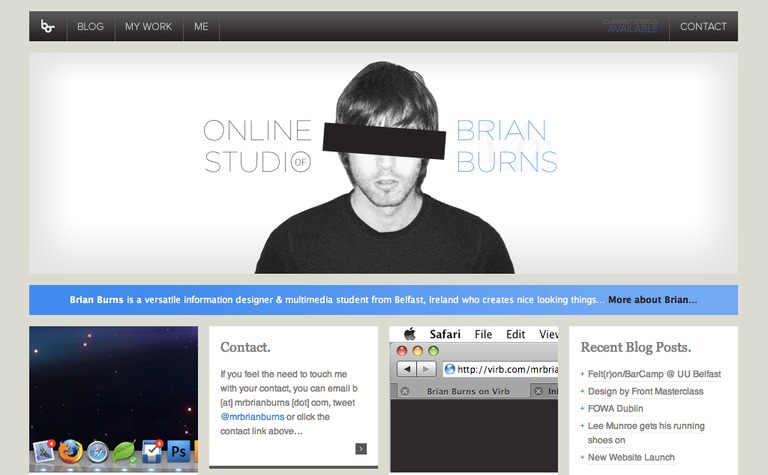Click the yellow minimize window dot
Screen dimensions: 768x475
pos(418,351)
